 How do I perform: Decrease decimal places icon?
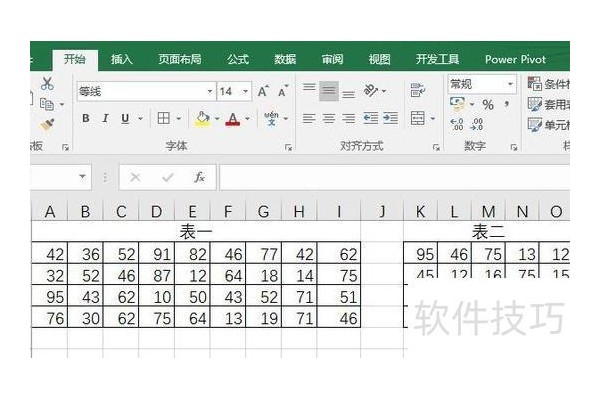(x=477, y=124)
